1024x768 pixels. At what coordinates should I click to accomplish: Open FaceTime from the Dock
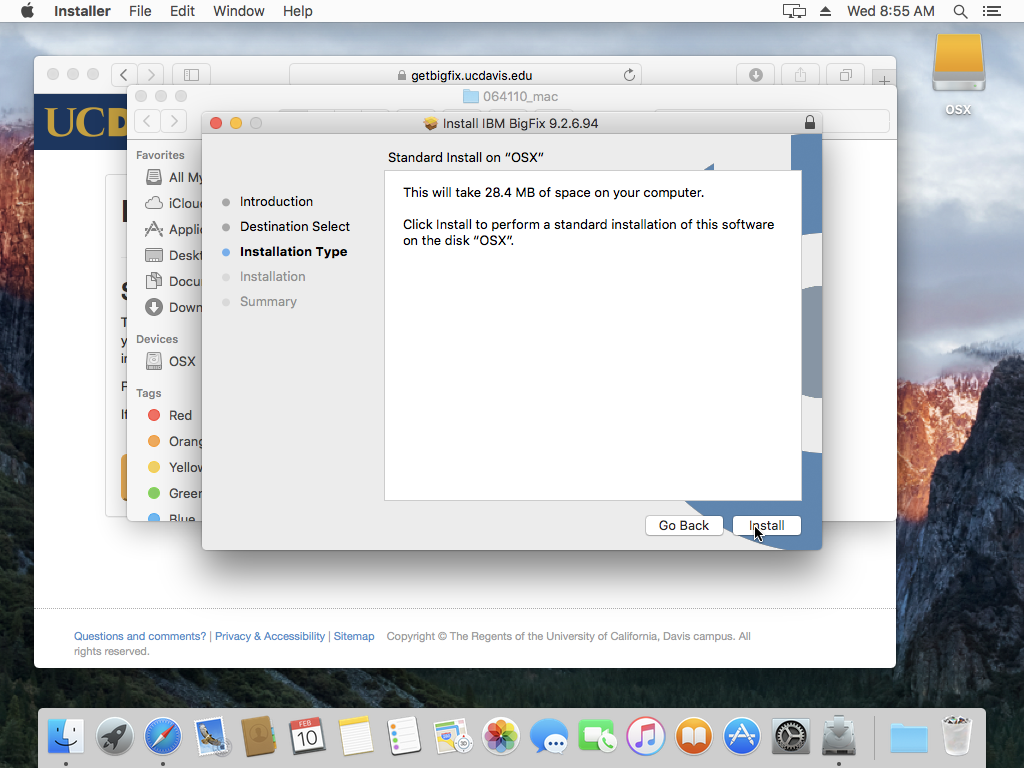[x=597, y=737]
